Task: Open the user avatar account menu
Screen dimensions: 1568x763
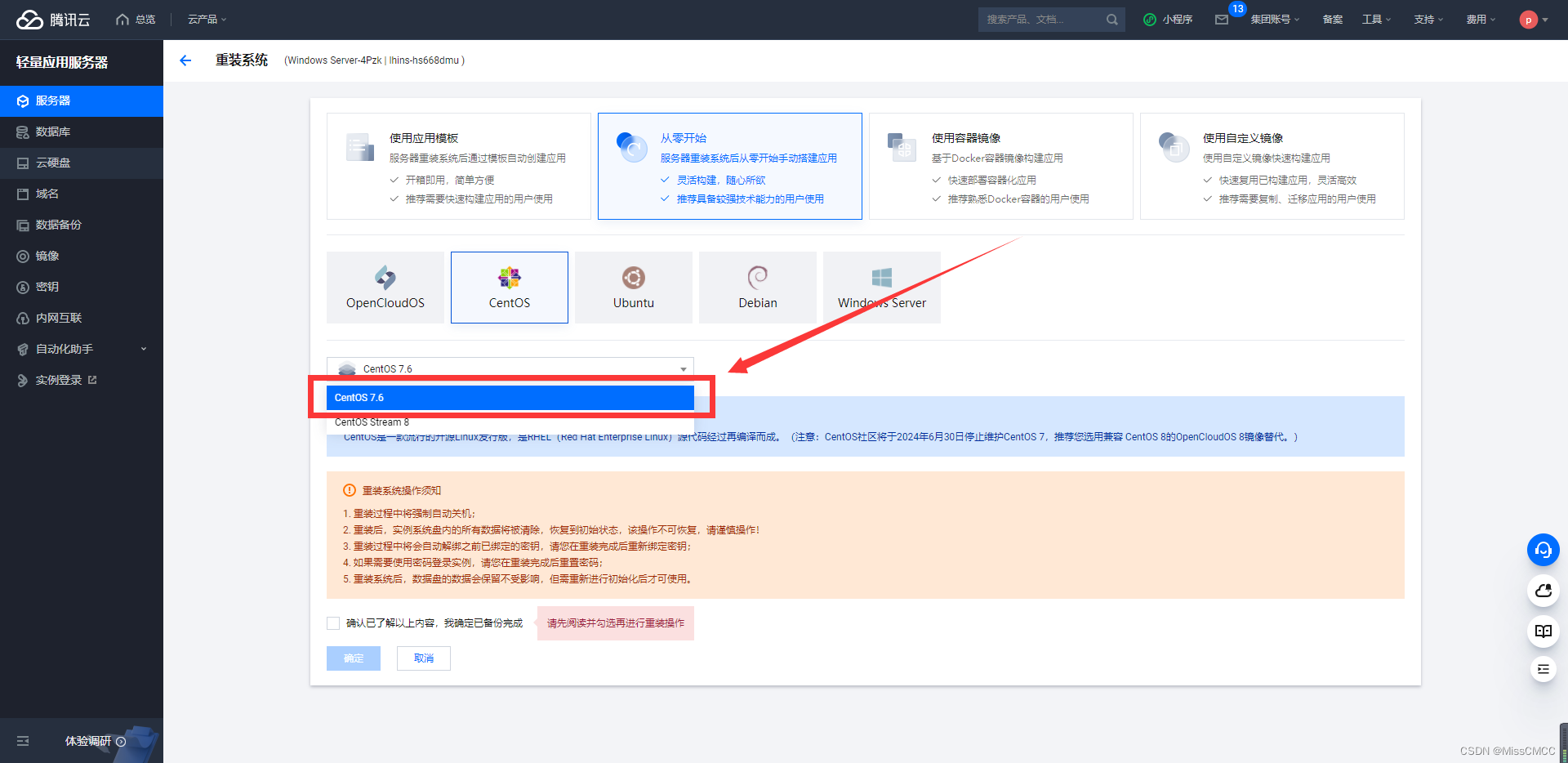Action: (1534, 20)
